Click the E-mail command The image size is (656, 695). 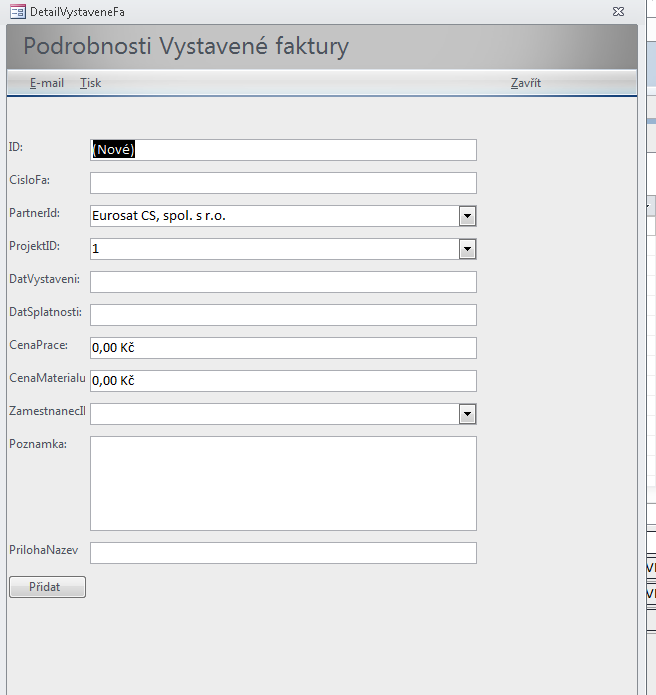47,83
